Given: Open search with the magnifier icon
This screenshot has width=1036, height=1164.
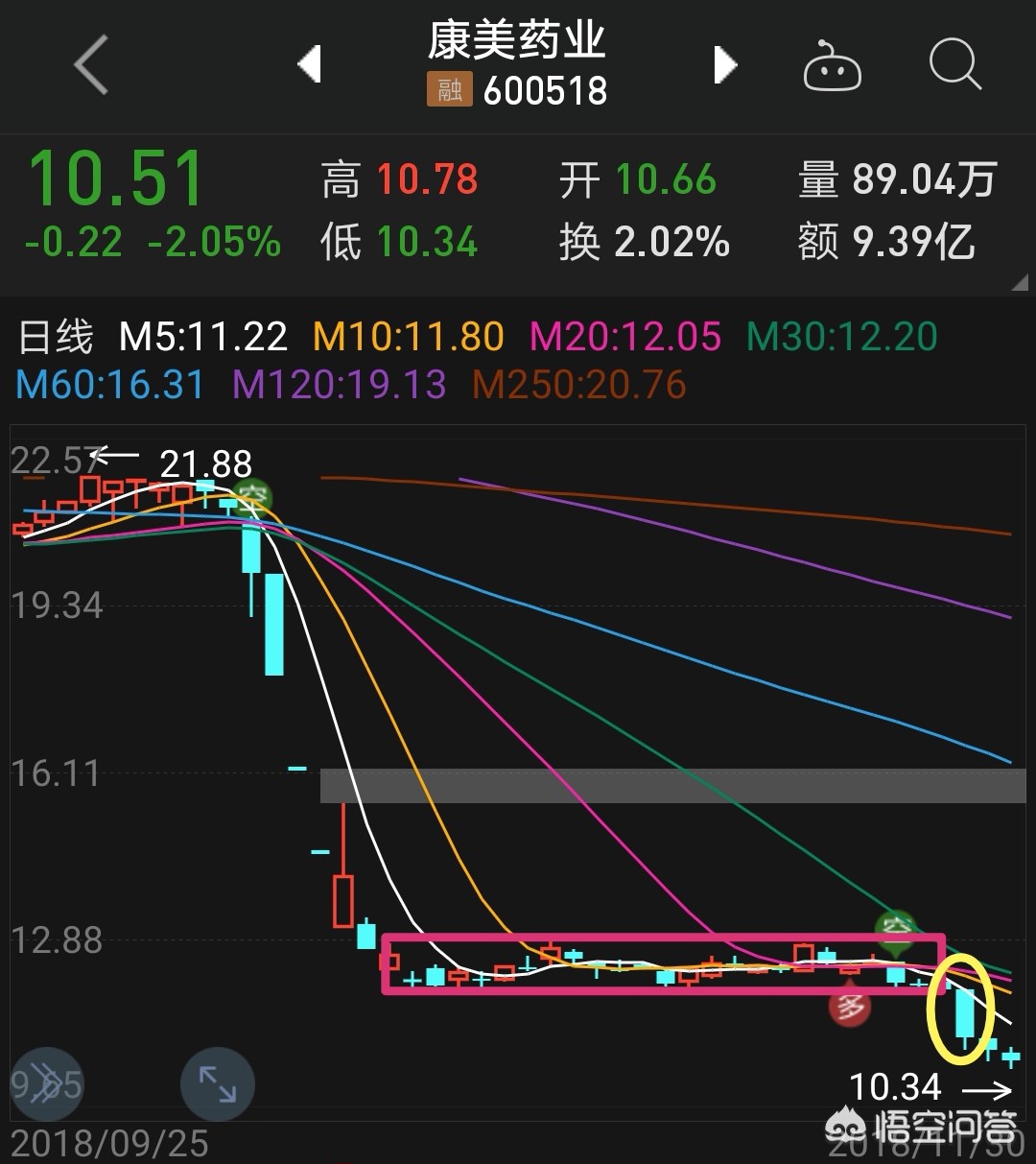Looking at the screenshot, I should [x=954, y=65].
